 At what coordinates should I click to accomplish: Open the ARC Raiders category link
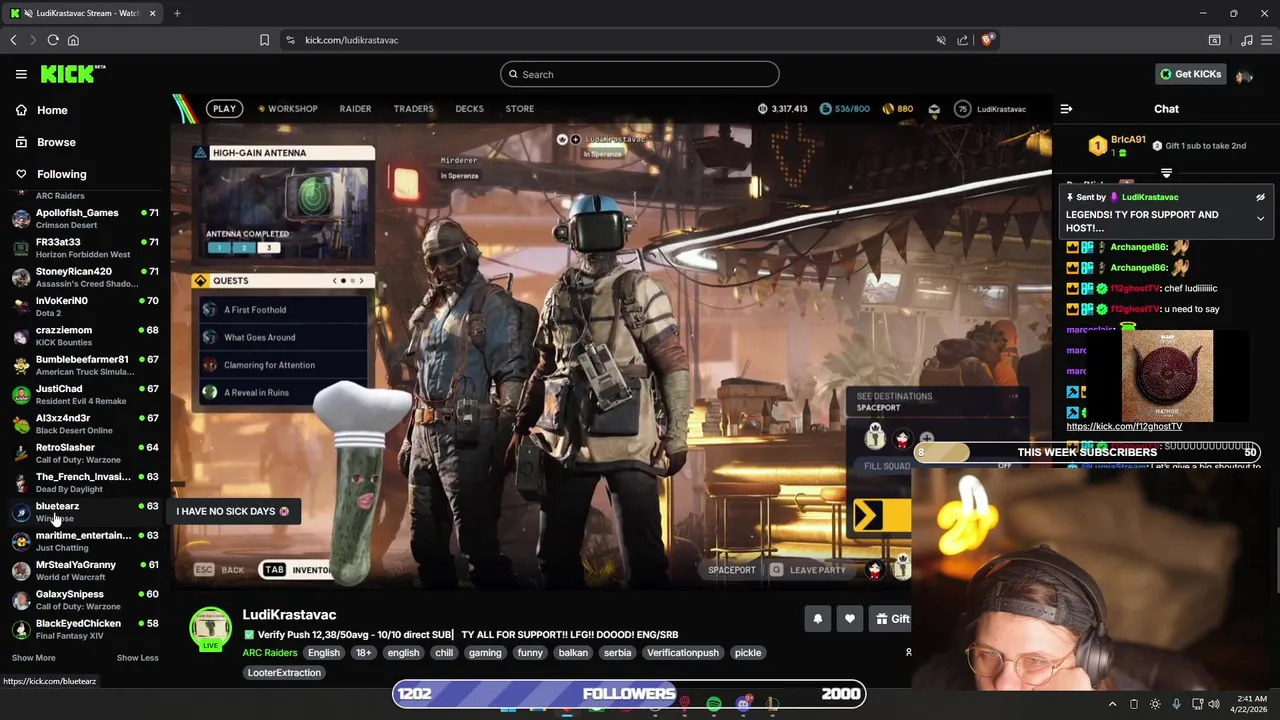(269, 652)
